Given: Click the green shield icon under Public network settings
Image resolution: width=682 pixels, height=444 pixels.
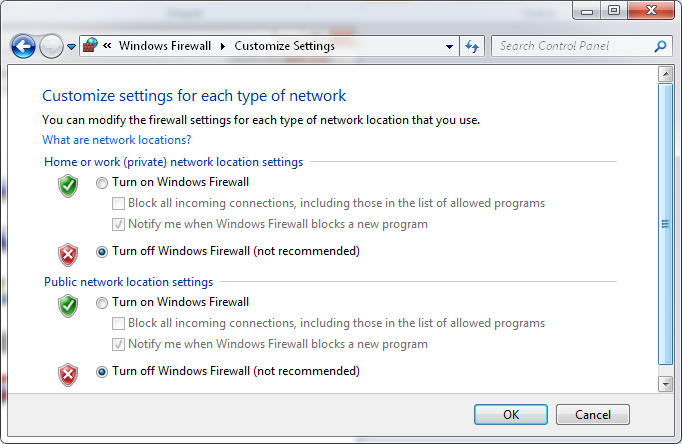Looking at the screenshot, I should click(68, 306).
